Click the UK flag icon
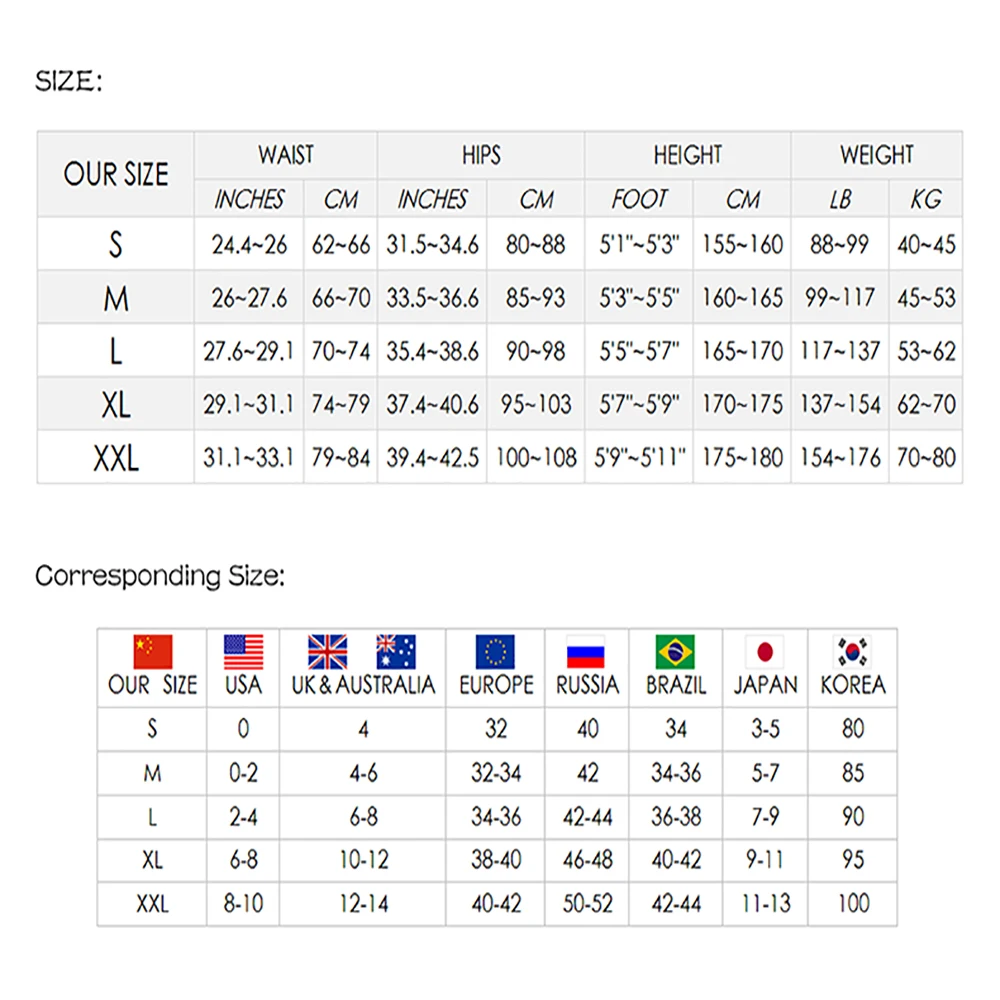This screenshot has width=1000, height=1000. [x=327, y=652]
